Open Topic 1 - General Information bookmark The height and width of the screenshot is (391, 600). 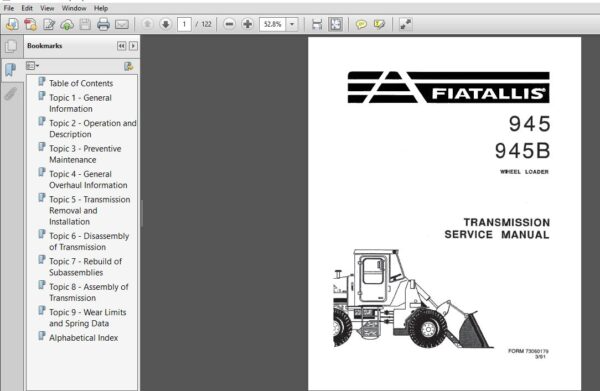tap(80, 103)
